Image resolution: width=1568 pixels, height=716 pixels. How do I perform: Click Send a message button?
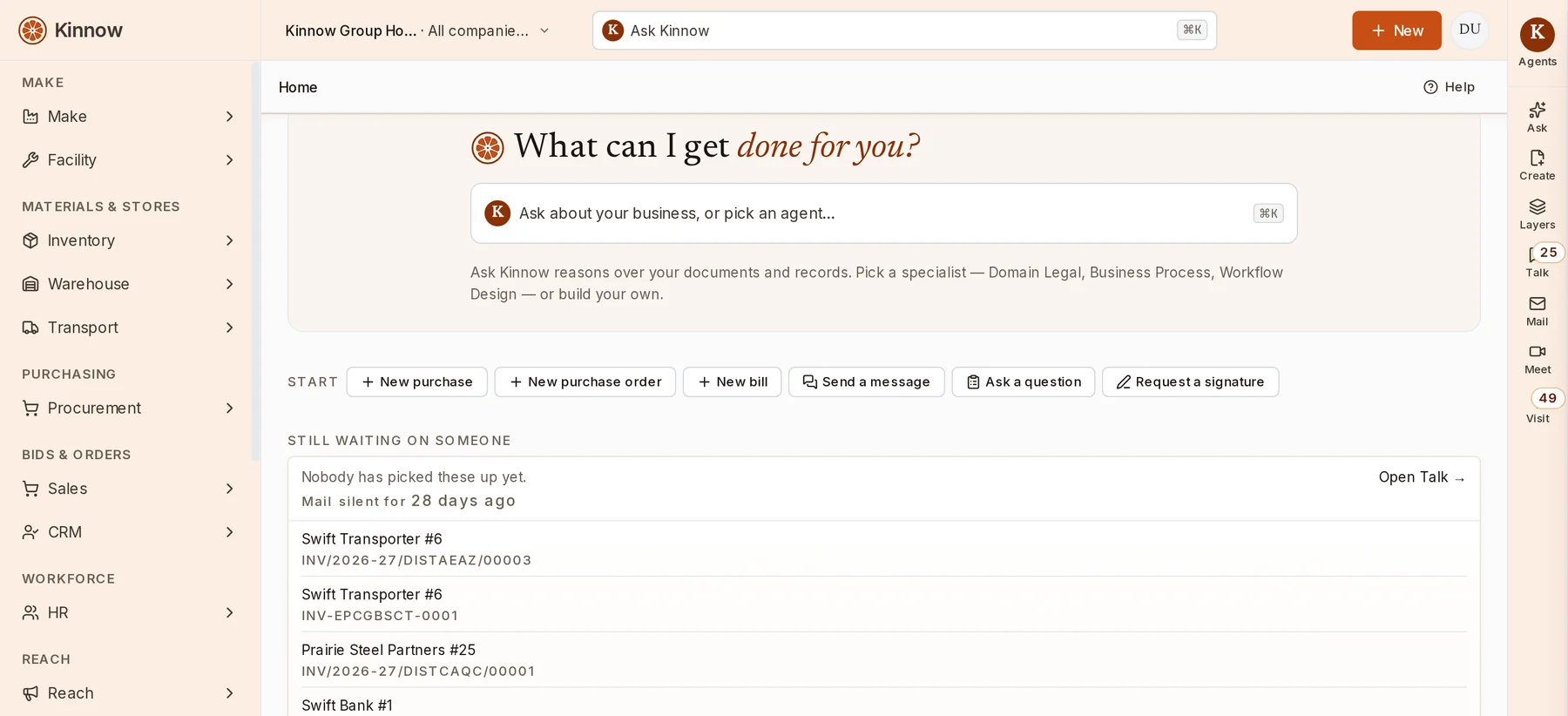point(866,382)
